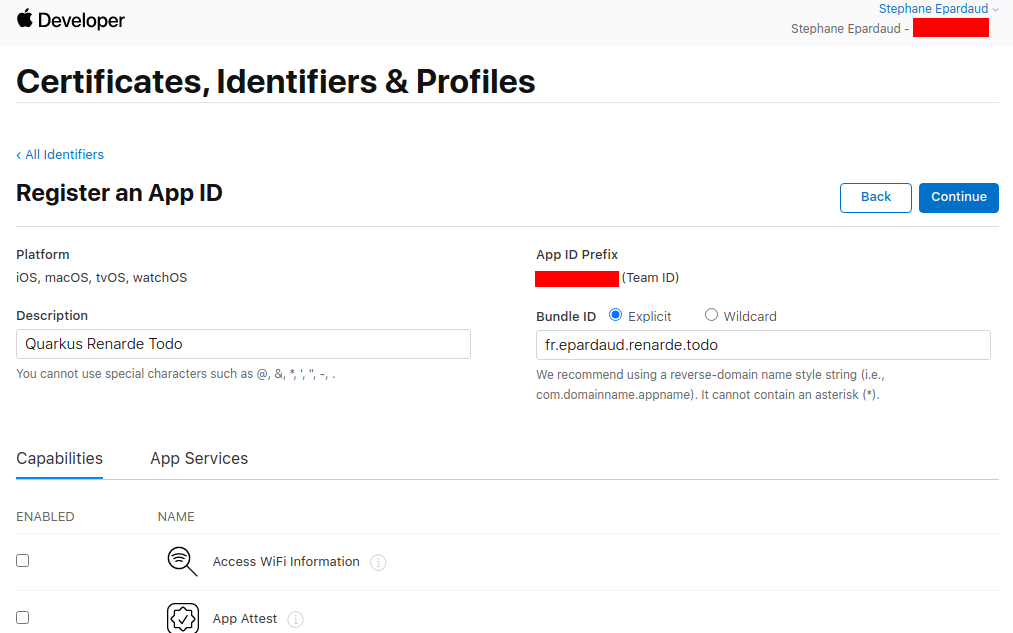Viewport: 1013px width, 633px height.
Task: Click the App Attest icon
Action: (182, 618)
